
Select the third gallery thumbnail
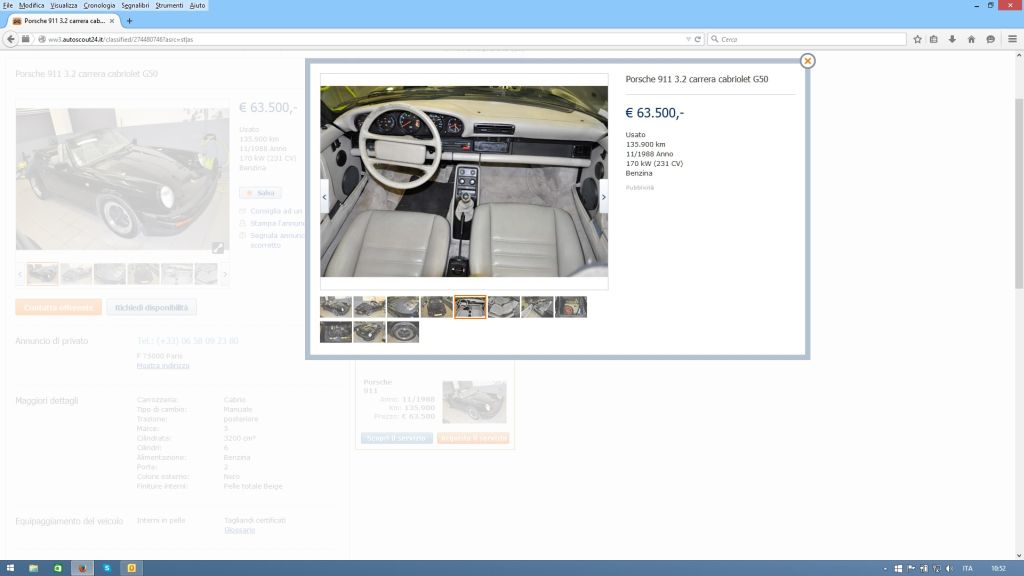point(403,307)
